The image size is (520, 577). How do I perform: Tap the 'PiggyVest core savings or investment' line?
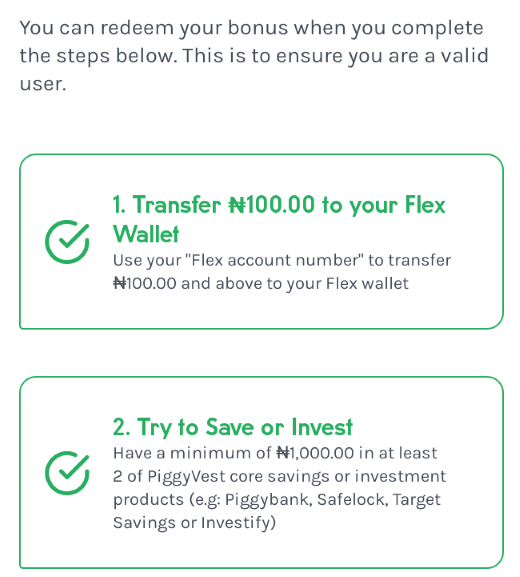(280, 477)
